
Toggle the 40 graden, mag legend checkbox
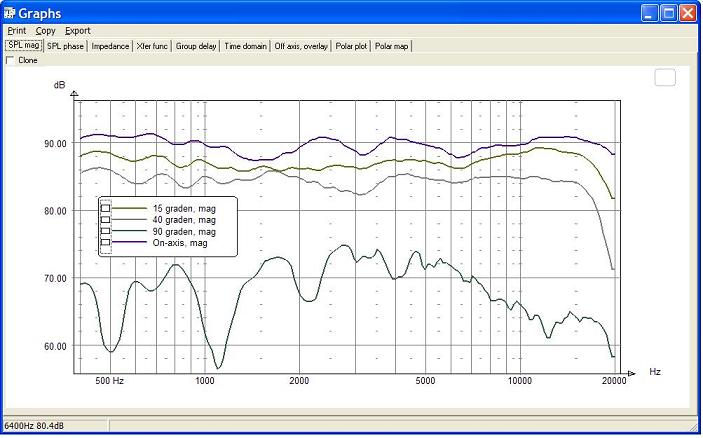click(x=105, y=220)
